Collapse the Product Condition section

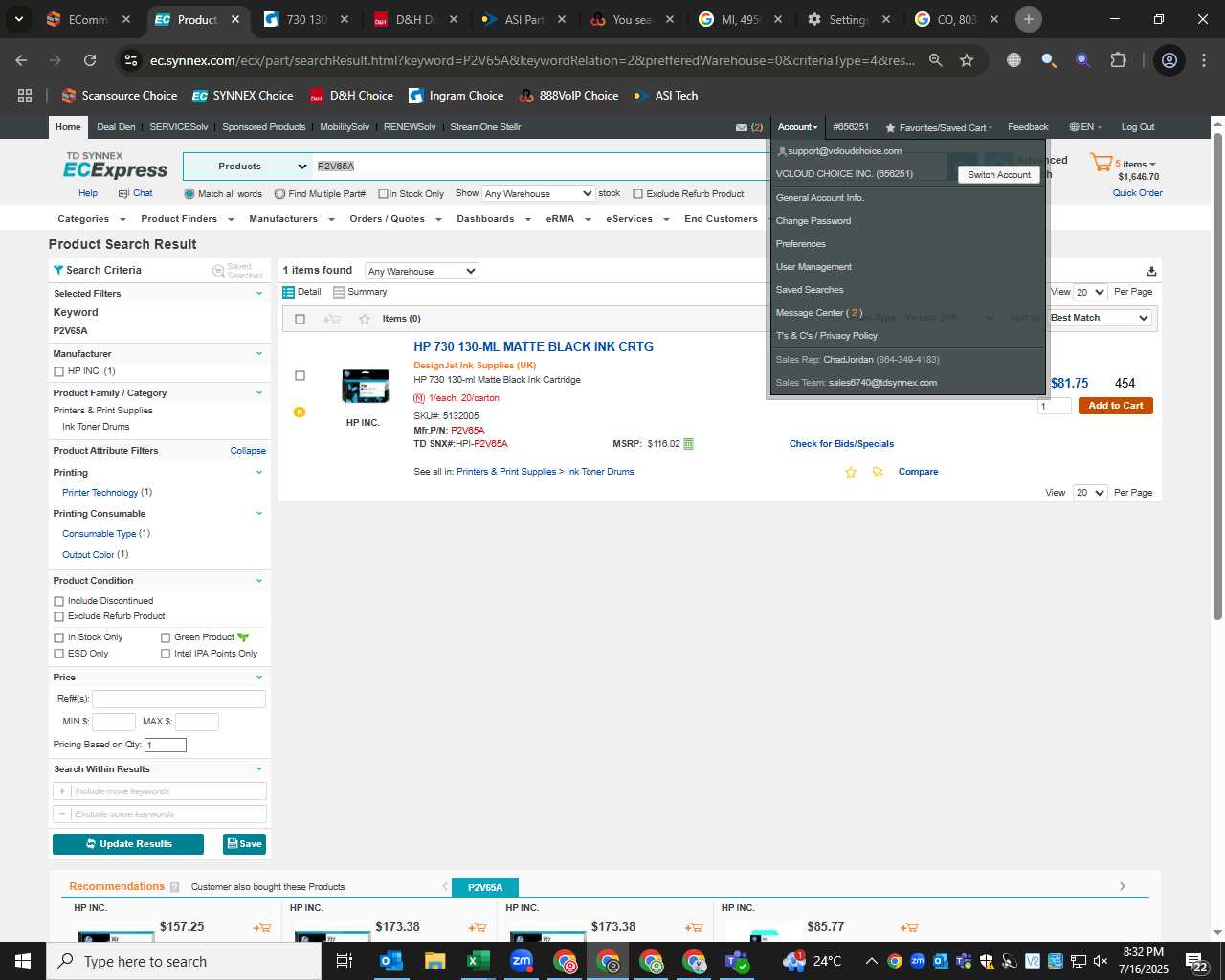(258, 581)
